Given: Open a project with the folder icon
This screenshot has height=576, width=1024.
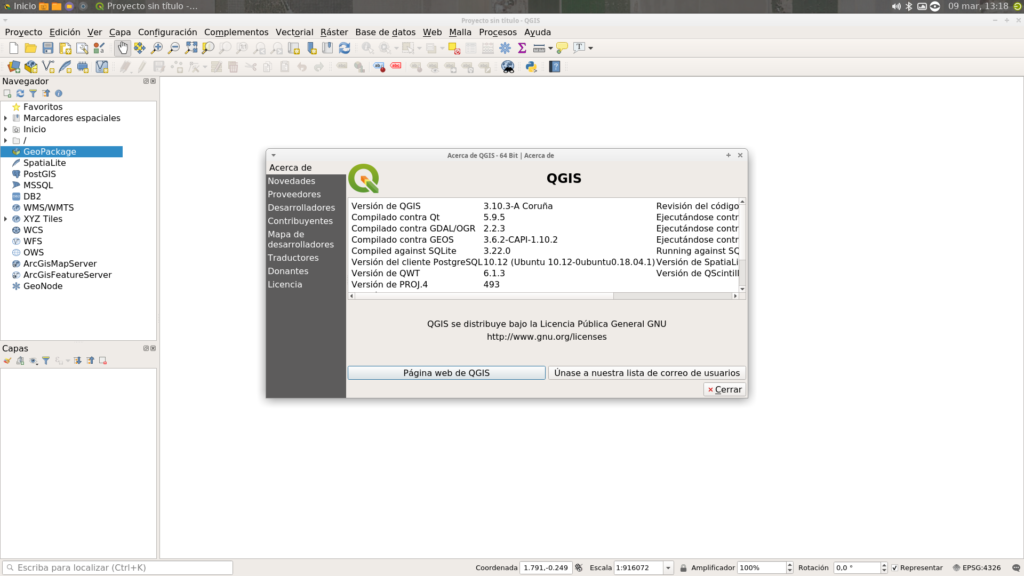Looking at the screenshot, I should (30, 48).
